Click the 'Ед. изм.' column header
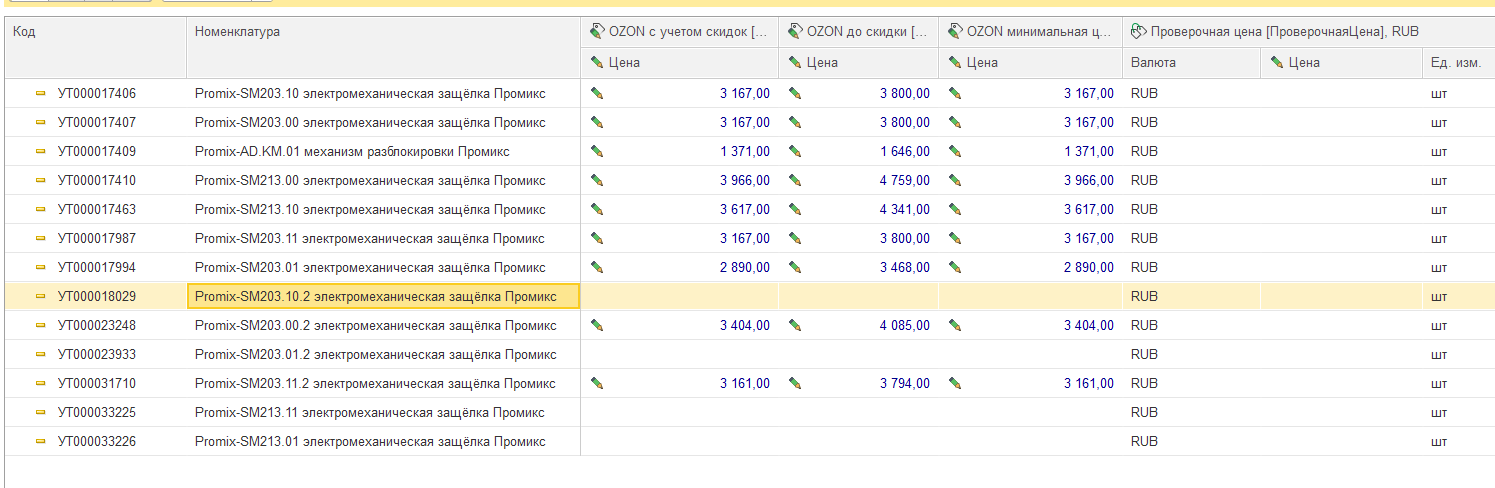The width and height of the screenshot is (1495, 488). click(x=1458, y=63)
